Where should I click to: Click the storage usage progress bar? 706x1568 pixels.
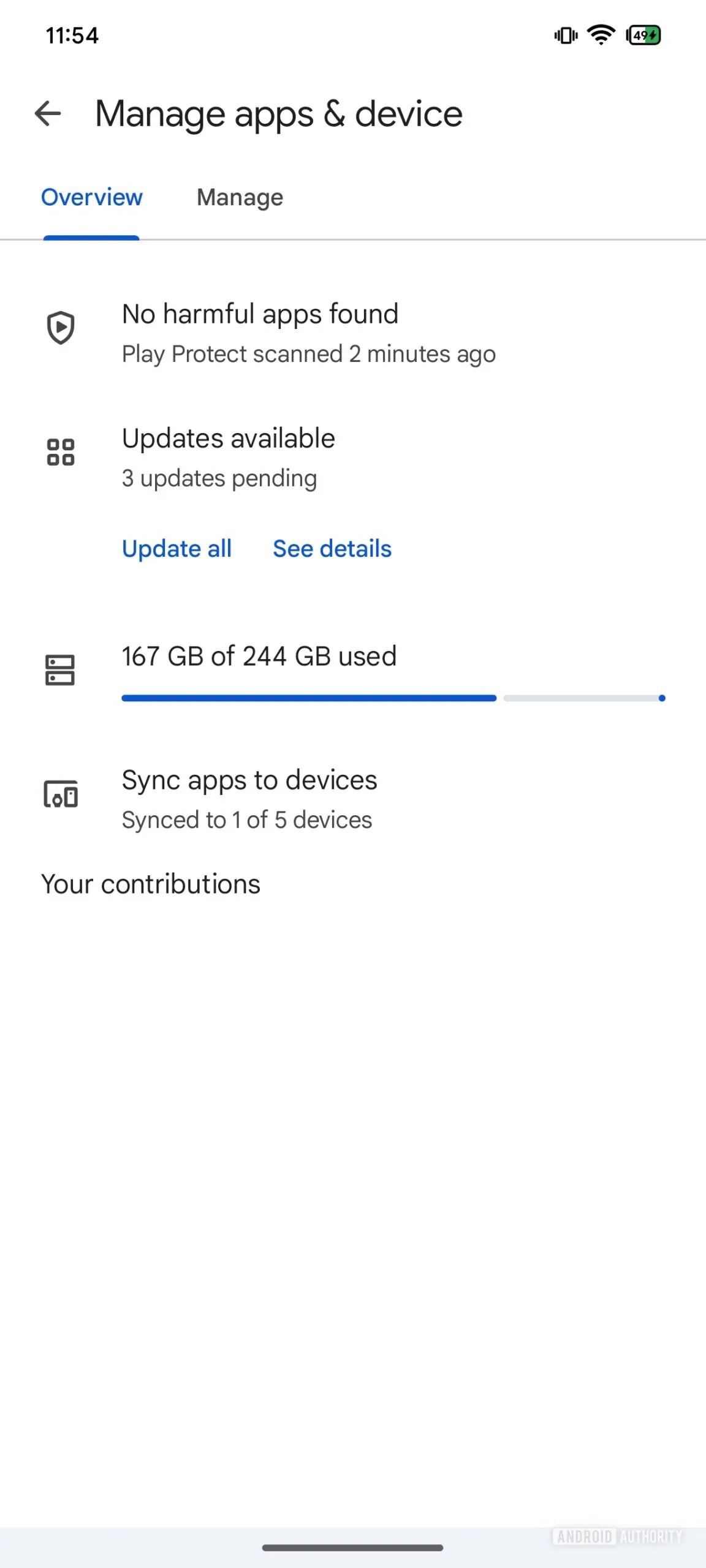(x=393, y=698)
